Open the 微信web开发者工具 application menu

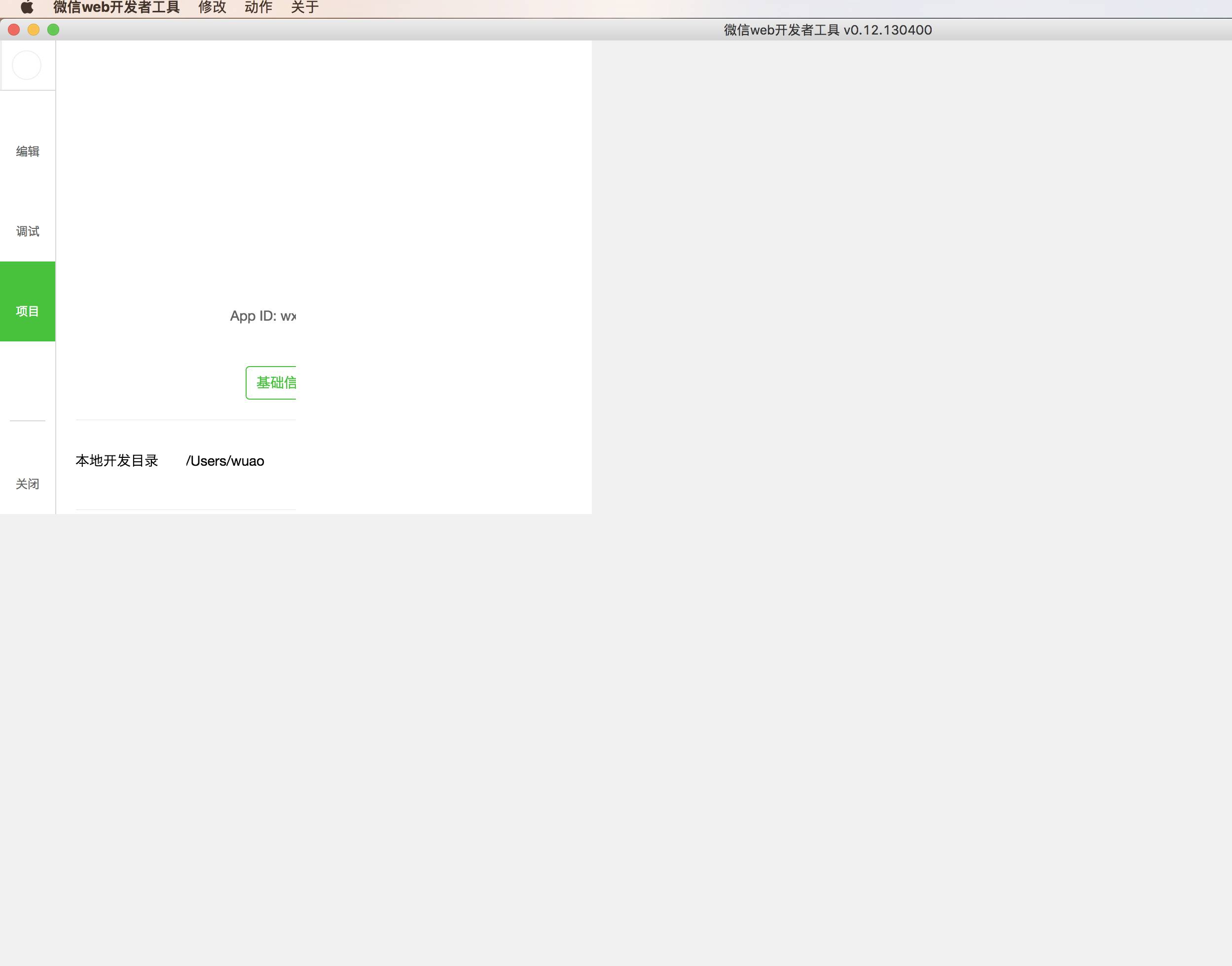click(116, 7)
